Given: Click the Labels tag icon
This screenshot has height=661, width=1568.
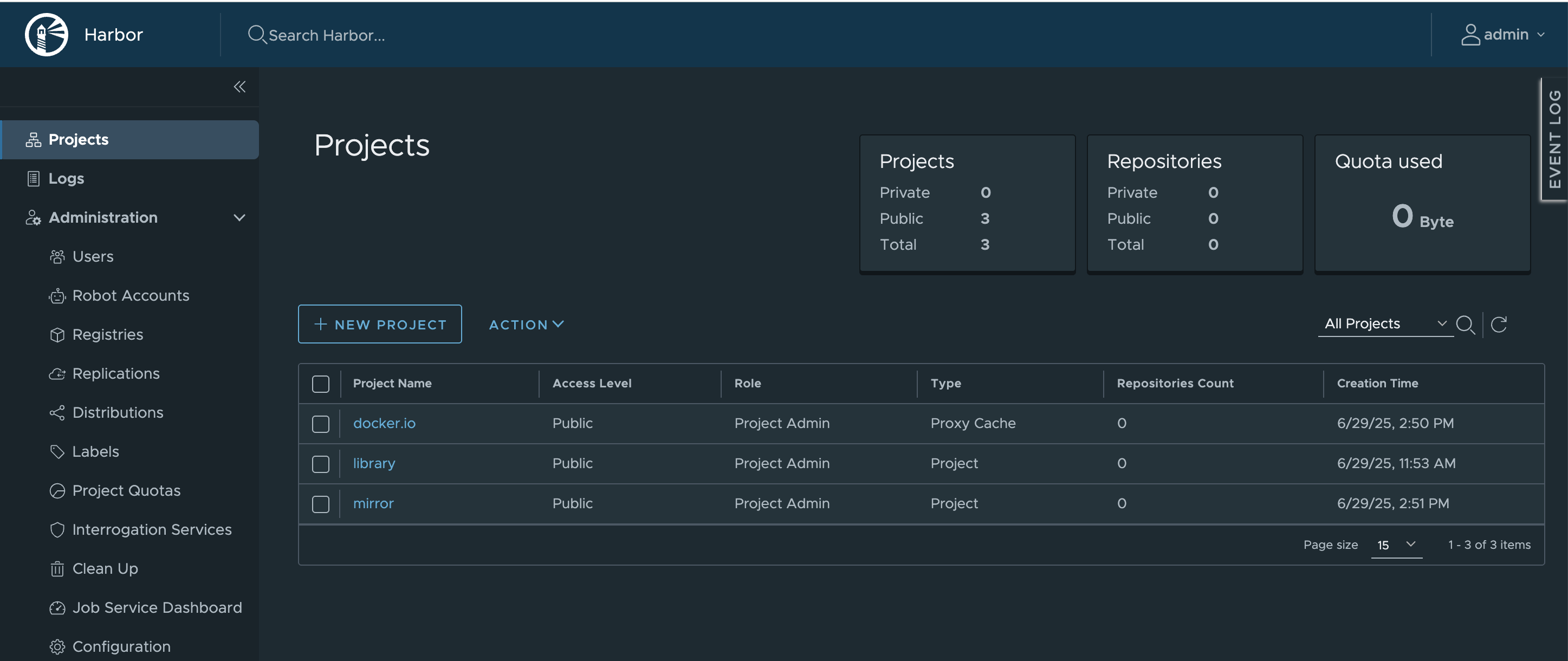Looking at the screenshot, I should 57,452.
